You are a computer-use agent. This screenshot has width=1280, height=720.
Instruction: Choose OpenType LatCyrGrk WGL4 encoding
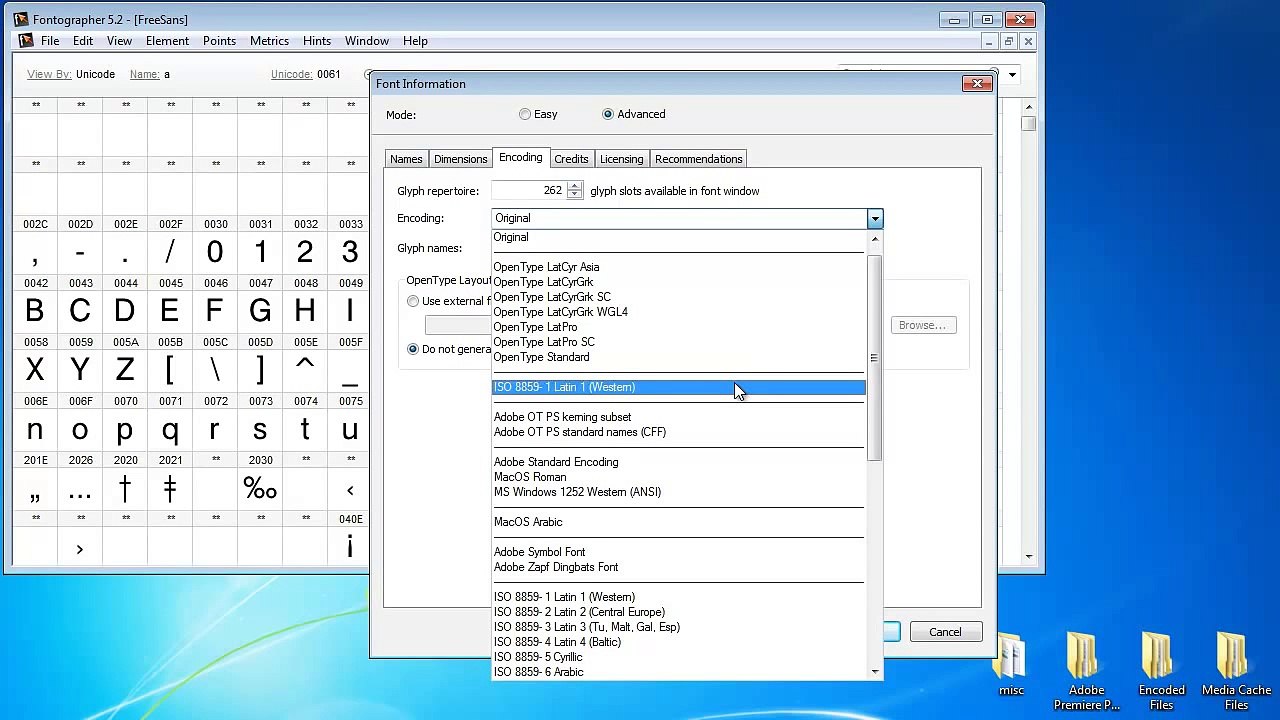pyautogui.click(x=678, y=312)
